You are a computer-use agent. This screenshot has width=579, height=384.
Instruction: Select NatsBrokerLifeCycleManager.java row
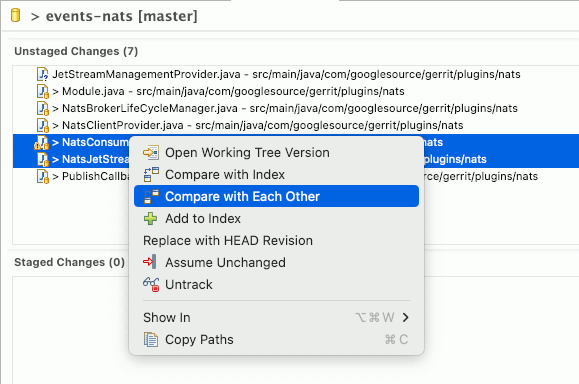point(295,108)
